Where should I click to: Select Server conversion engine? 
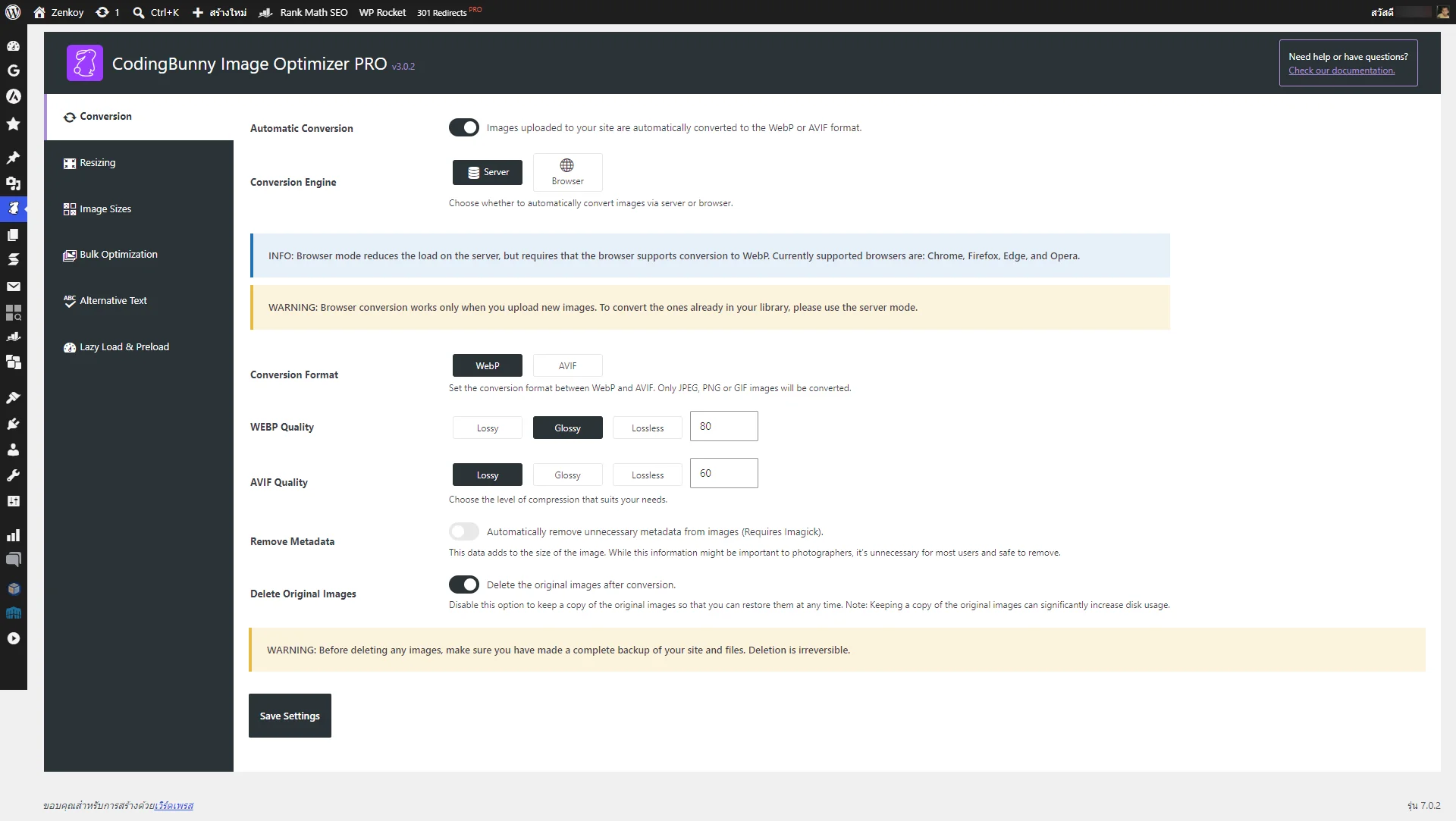(x=488, y=172)
